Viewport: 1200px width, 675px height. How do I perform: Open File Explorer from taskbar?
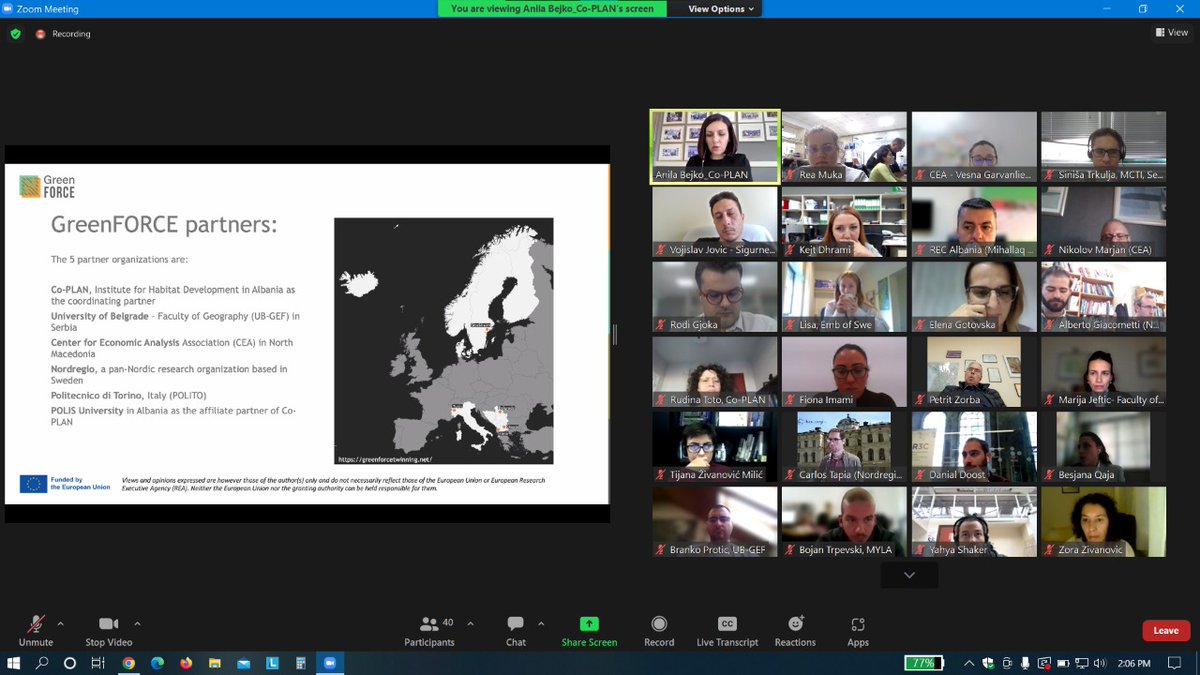[x=214, y=662]
